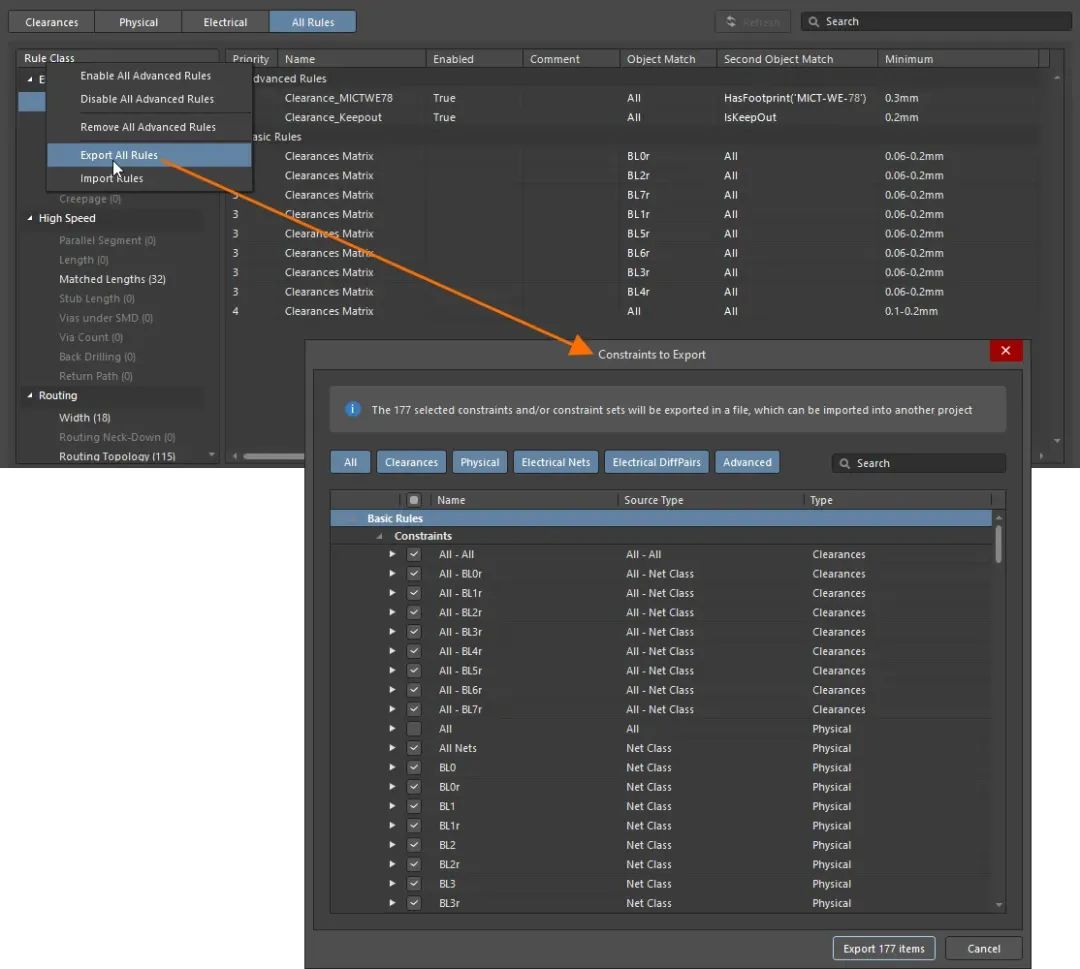Image resolution: width=1080 pixels, height=969 pixels.
Task: Select Width (18) under Routing
Action: point(85,417)
